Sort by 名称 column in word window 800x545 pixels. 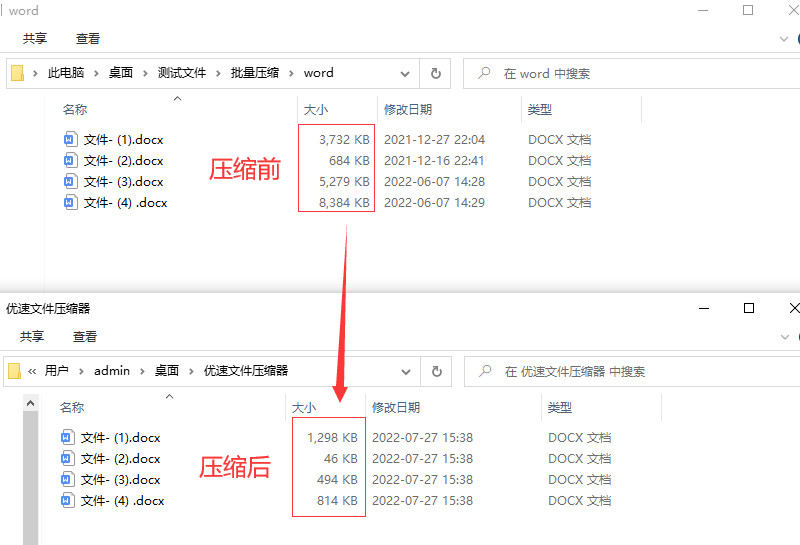pyautogui.click(x=75, y=109)
